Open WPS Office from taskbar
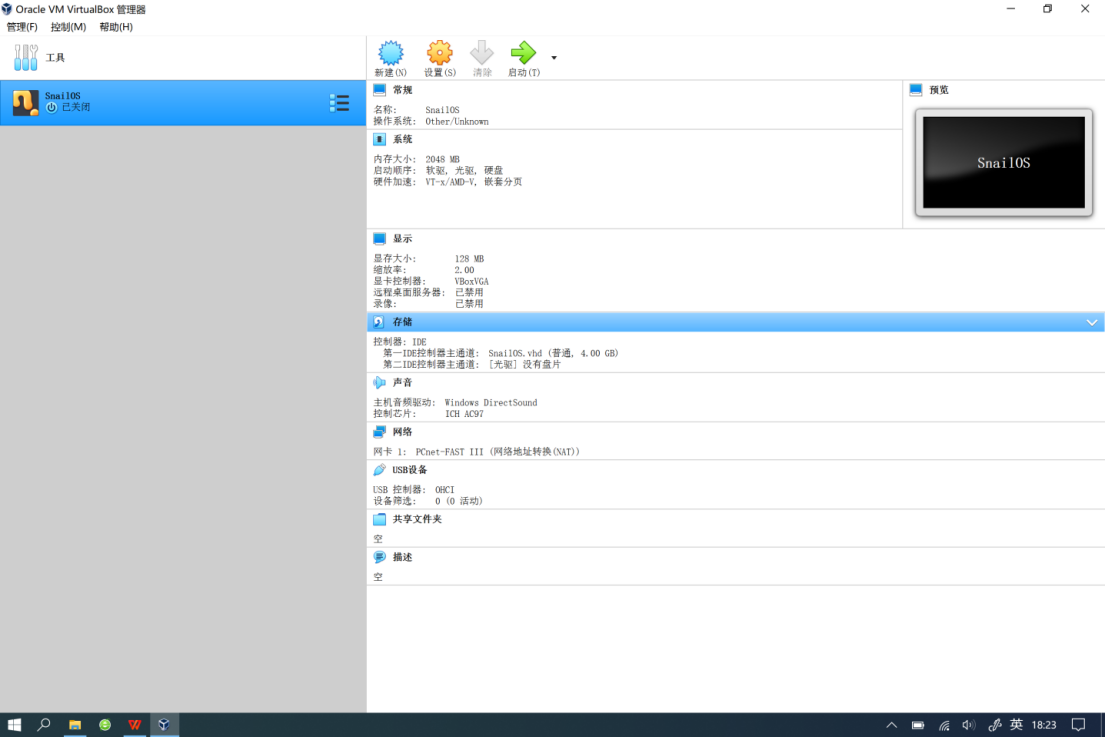 tap(135, 724)
